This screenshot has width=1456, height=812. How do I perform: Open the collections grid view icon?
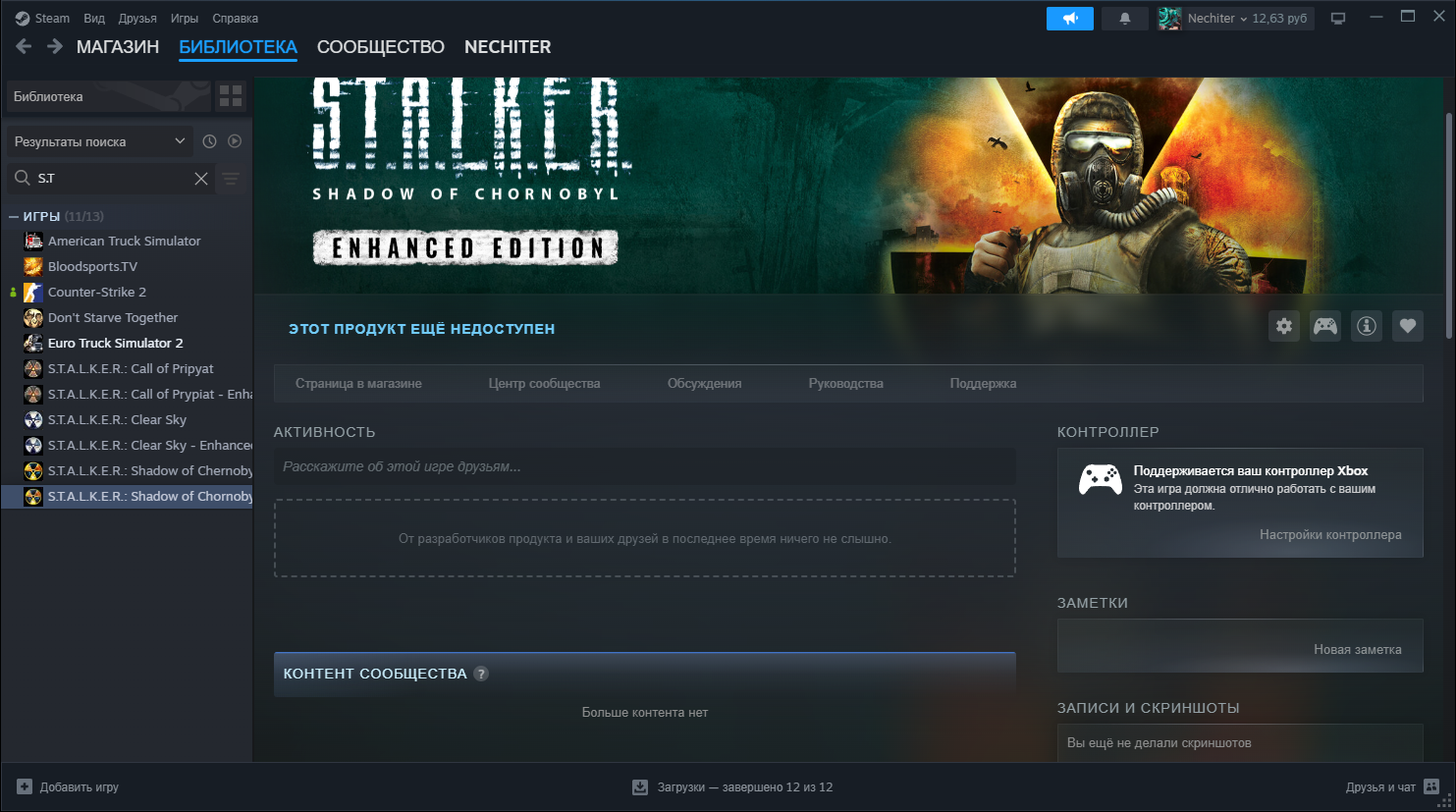tap(231, 96)
